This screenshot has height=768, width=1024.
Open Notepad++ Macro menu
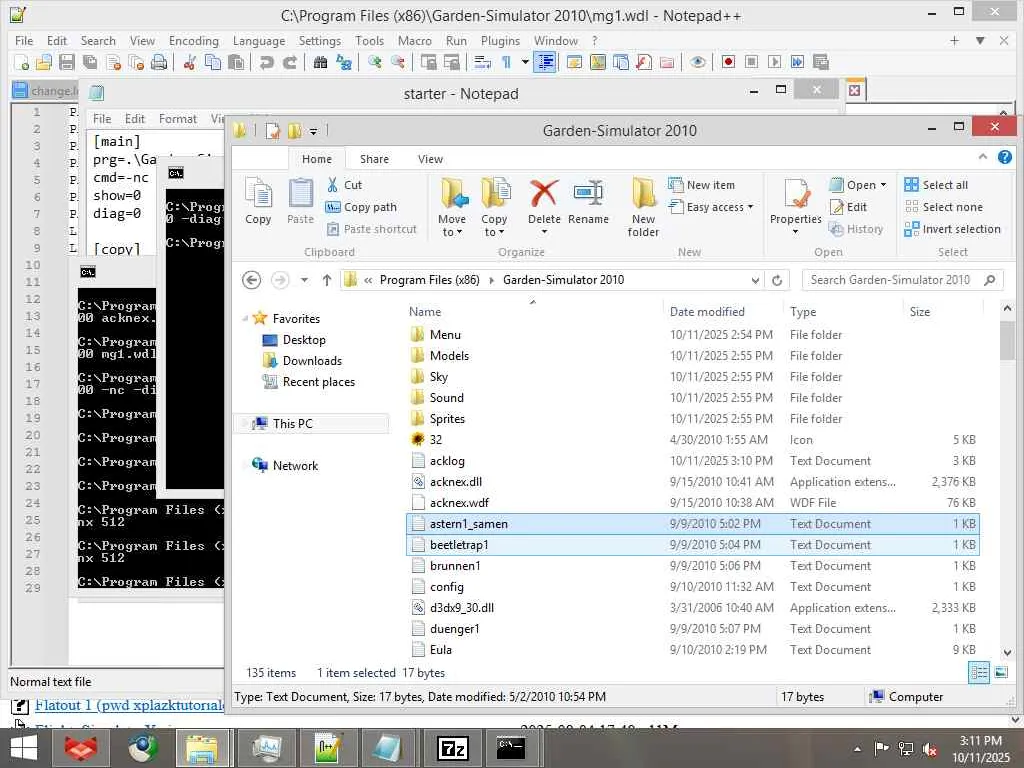[x=415, y=40]
